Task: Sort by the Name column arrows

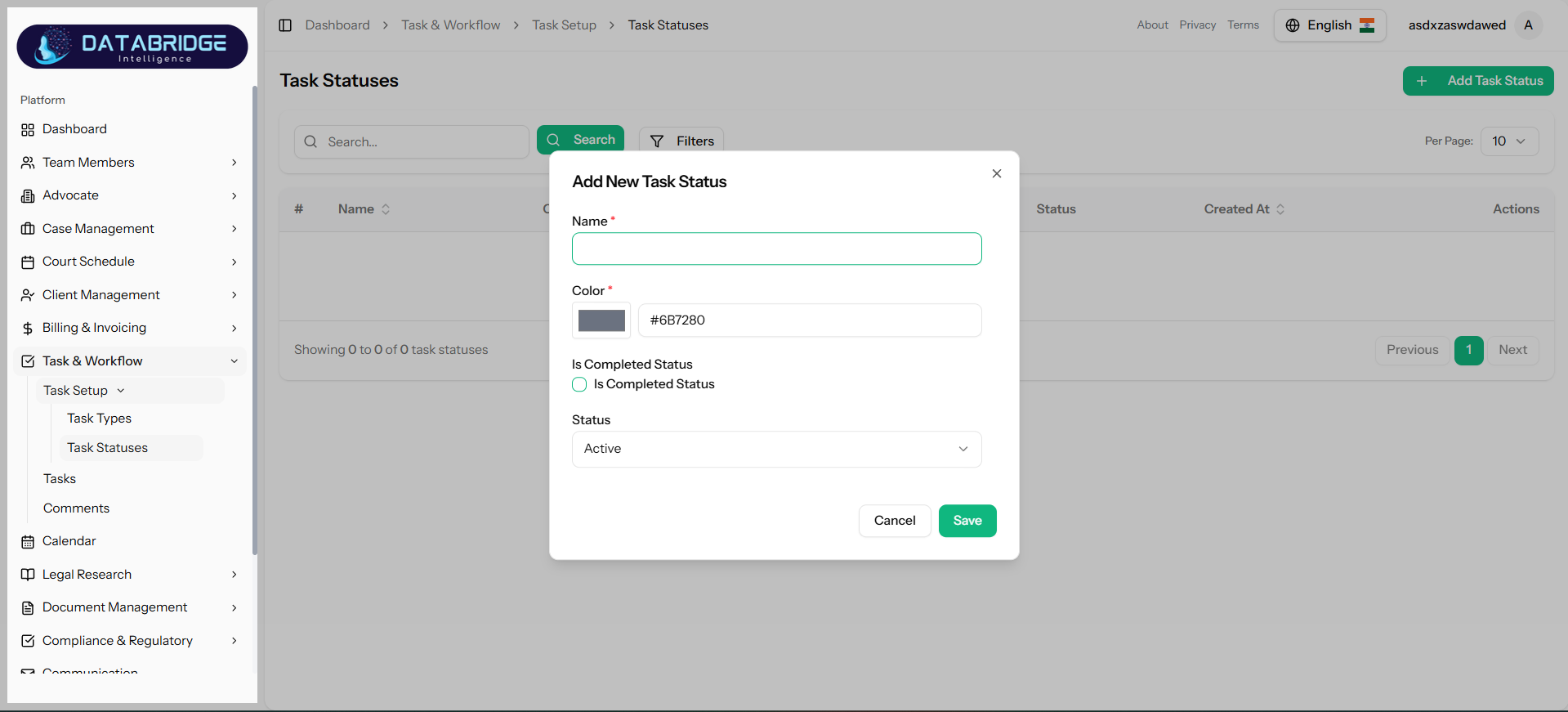Action: [x=386, y=209]
